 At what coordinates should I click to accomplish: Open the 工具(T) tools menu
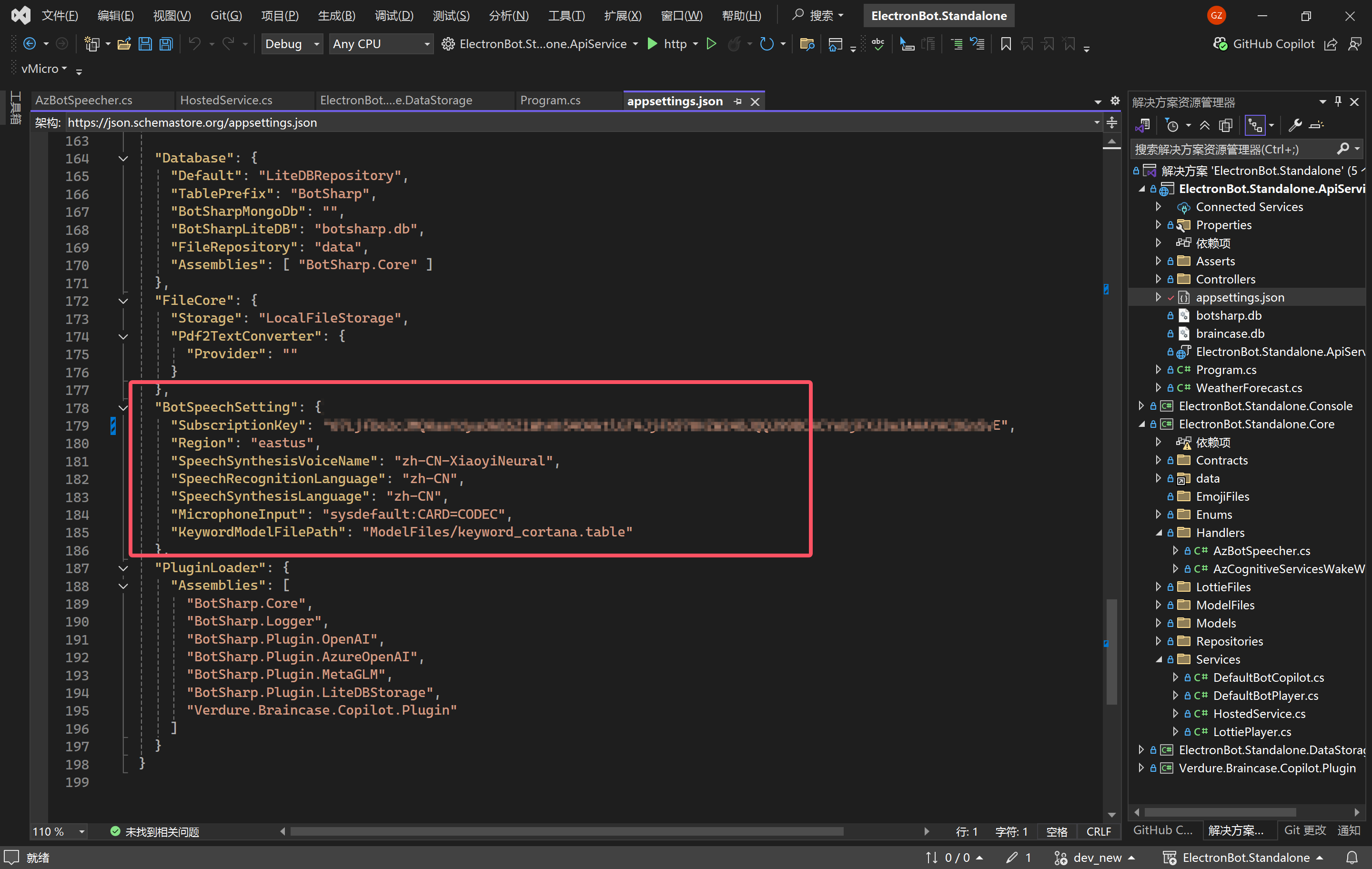tap(566, 15)
